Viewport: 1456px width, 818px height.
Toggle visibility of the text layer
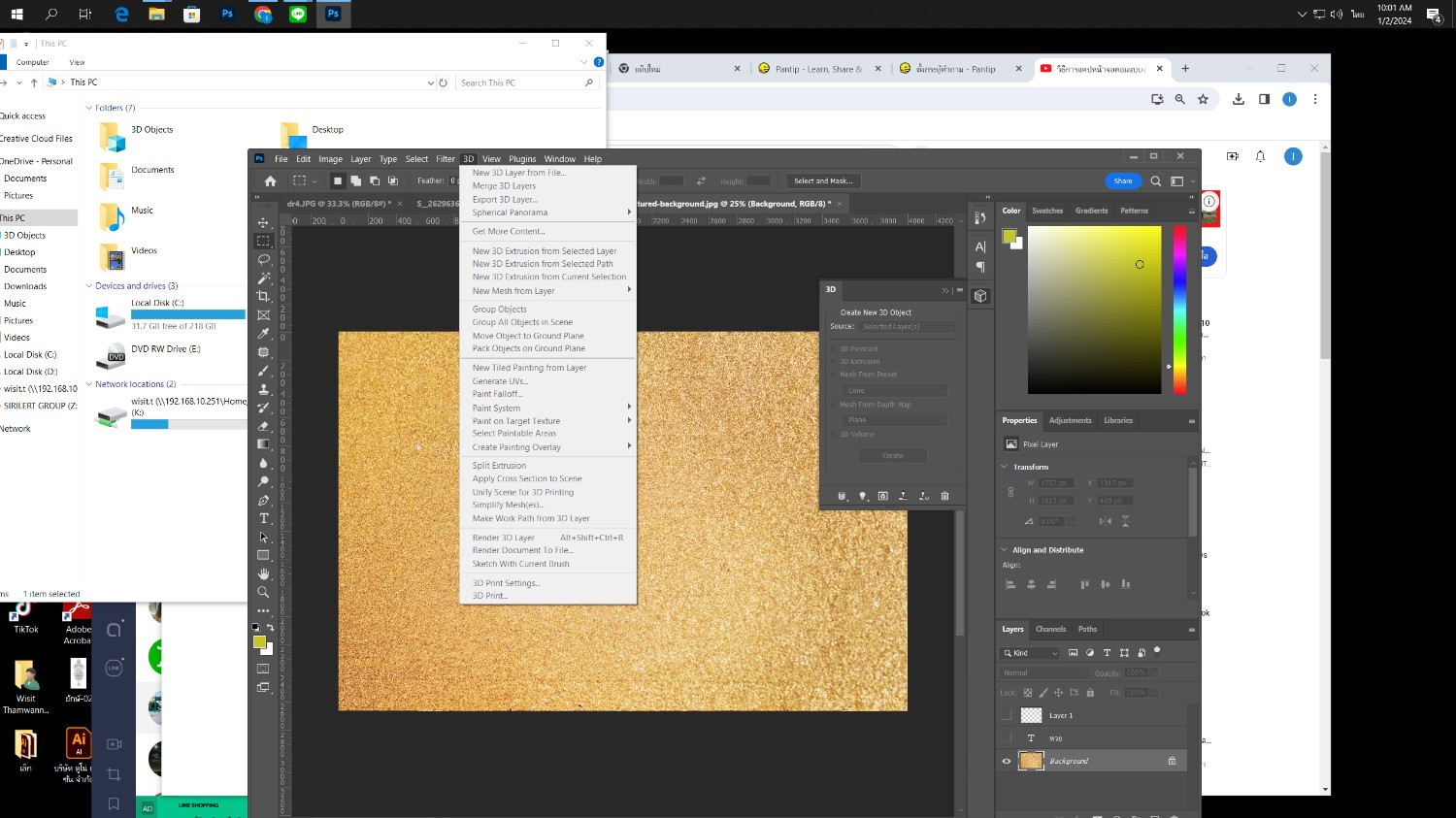coord(1007,738)
